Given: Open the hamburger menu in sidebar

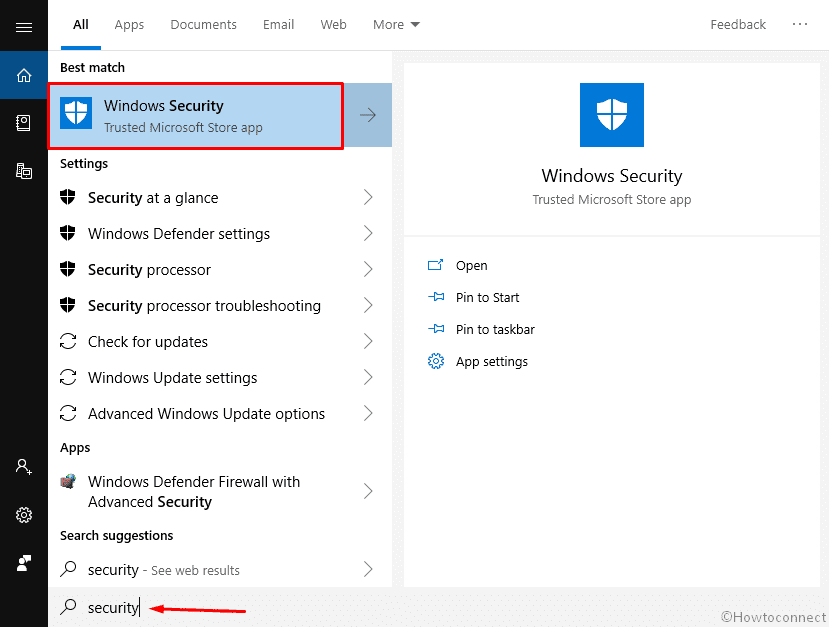Looking at the screenshot, I should 24,27.
